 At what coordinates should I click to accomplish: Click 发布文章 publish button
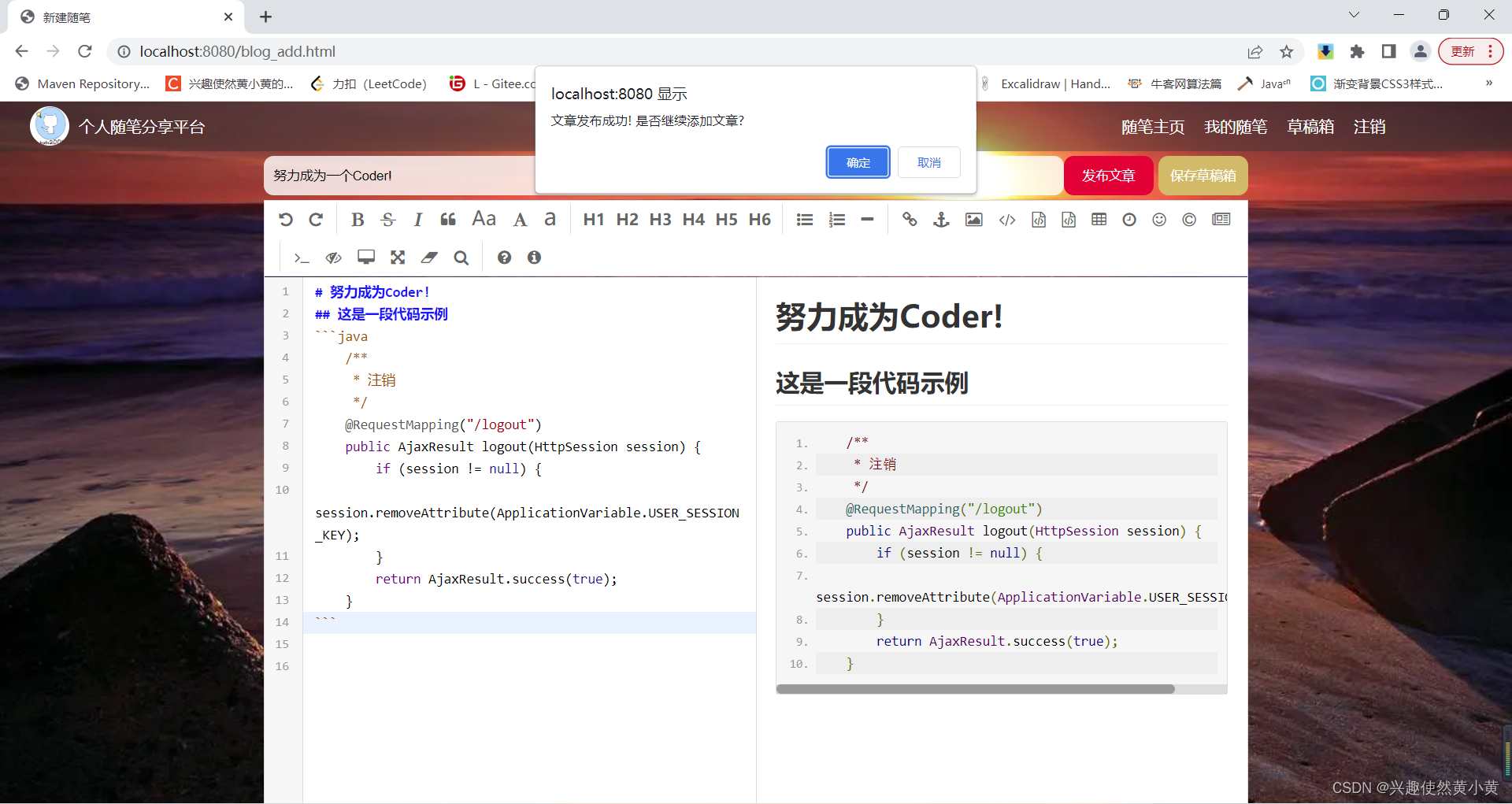[1109, 176]
